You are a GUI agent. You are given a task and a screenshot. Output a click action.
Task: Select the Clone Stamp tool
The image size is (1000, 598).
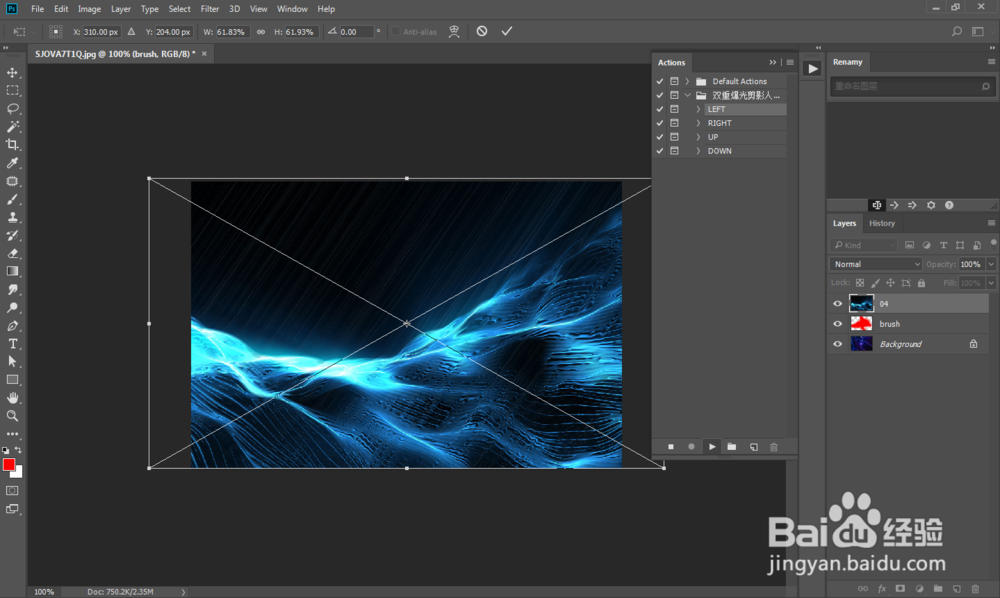12,217
